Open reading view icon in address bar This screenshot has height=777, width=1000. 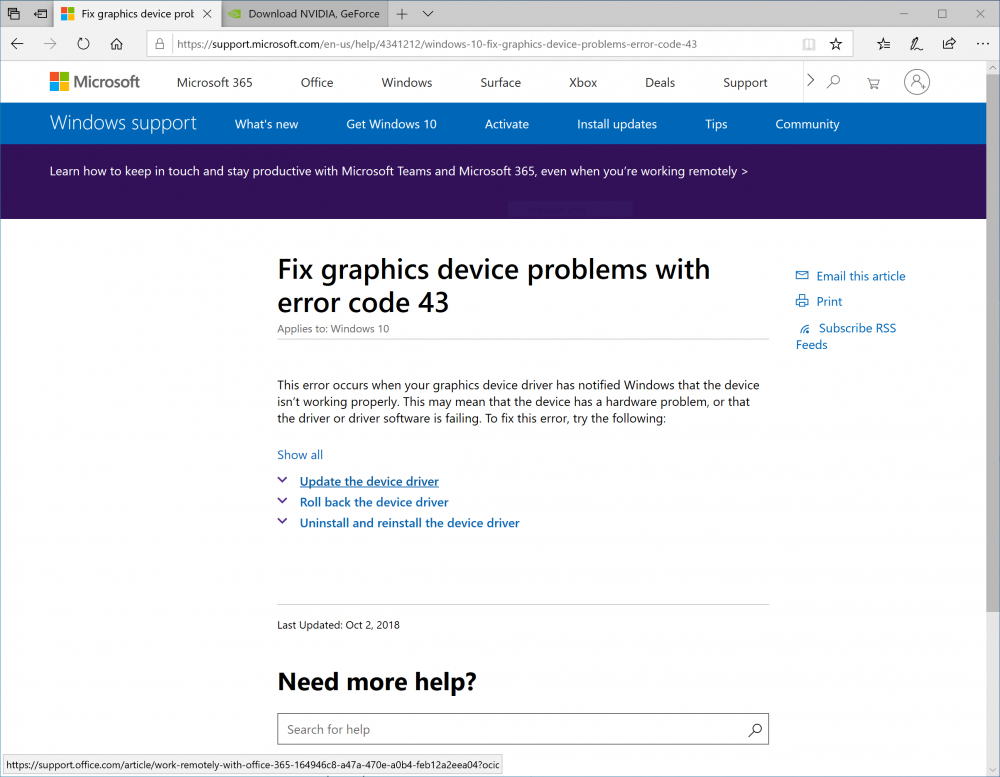(x=809, y=44)
